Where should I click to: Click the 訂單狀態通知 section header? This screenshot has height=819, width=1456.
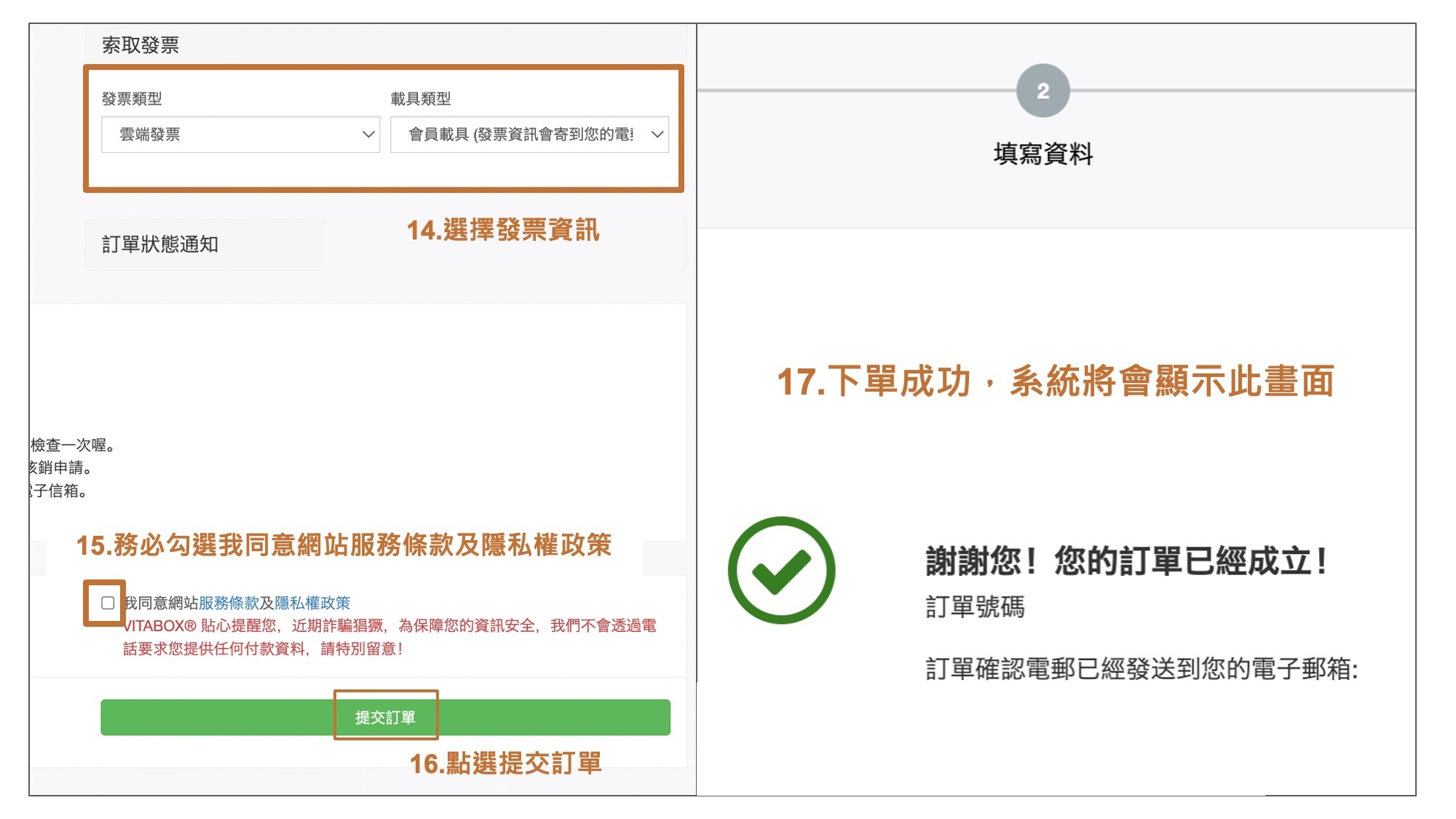coord(160,244)
